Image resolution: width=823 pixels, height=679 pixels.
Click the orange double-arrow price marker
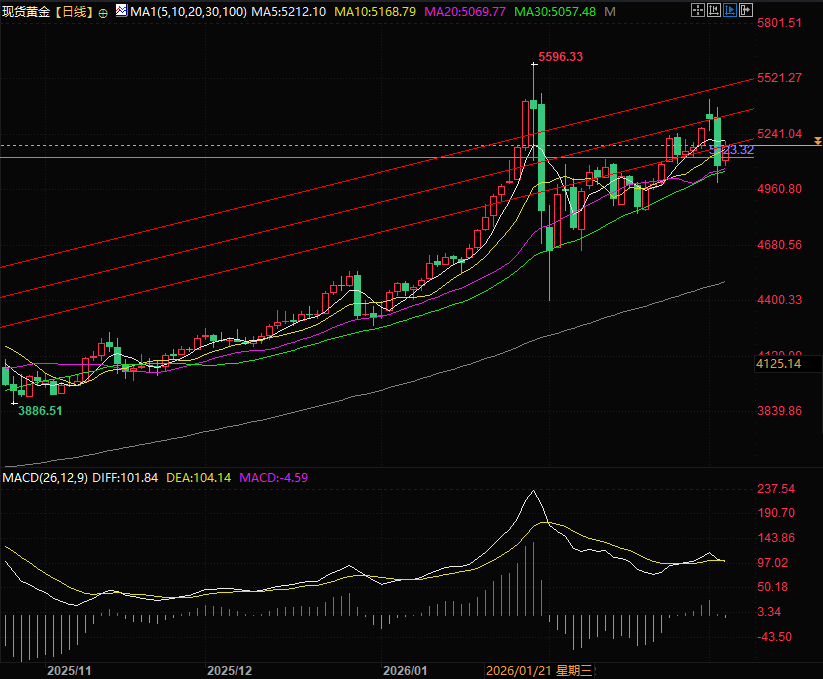(x=817, y=141)
